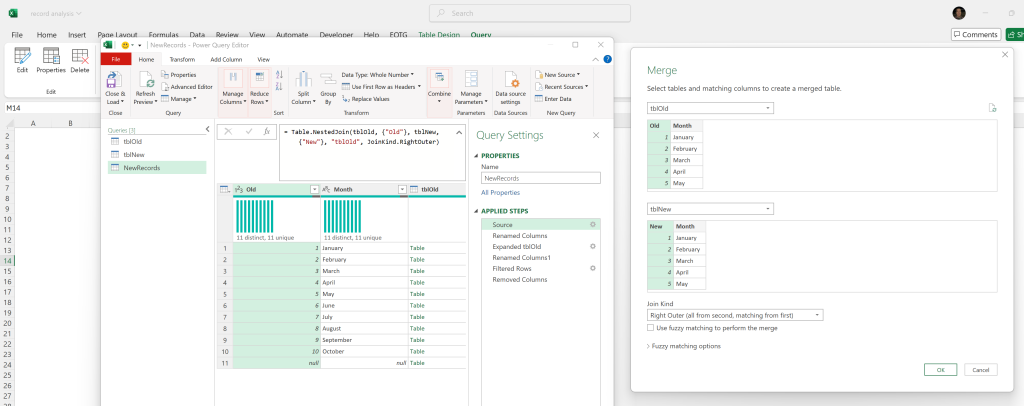This screenshot has width=1024, height=406.
Task: Click Properties icon in Excel Query ribbon
Action: tap(51, 56)
